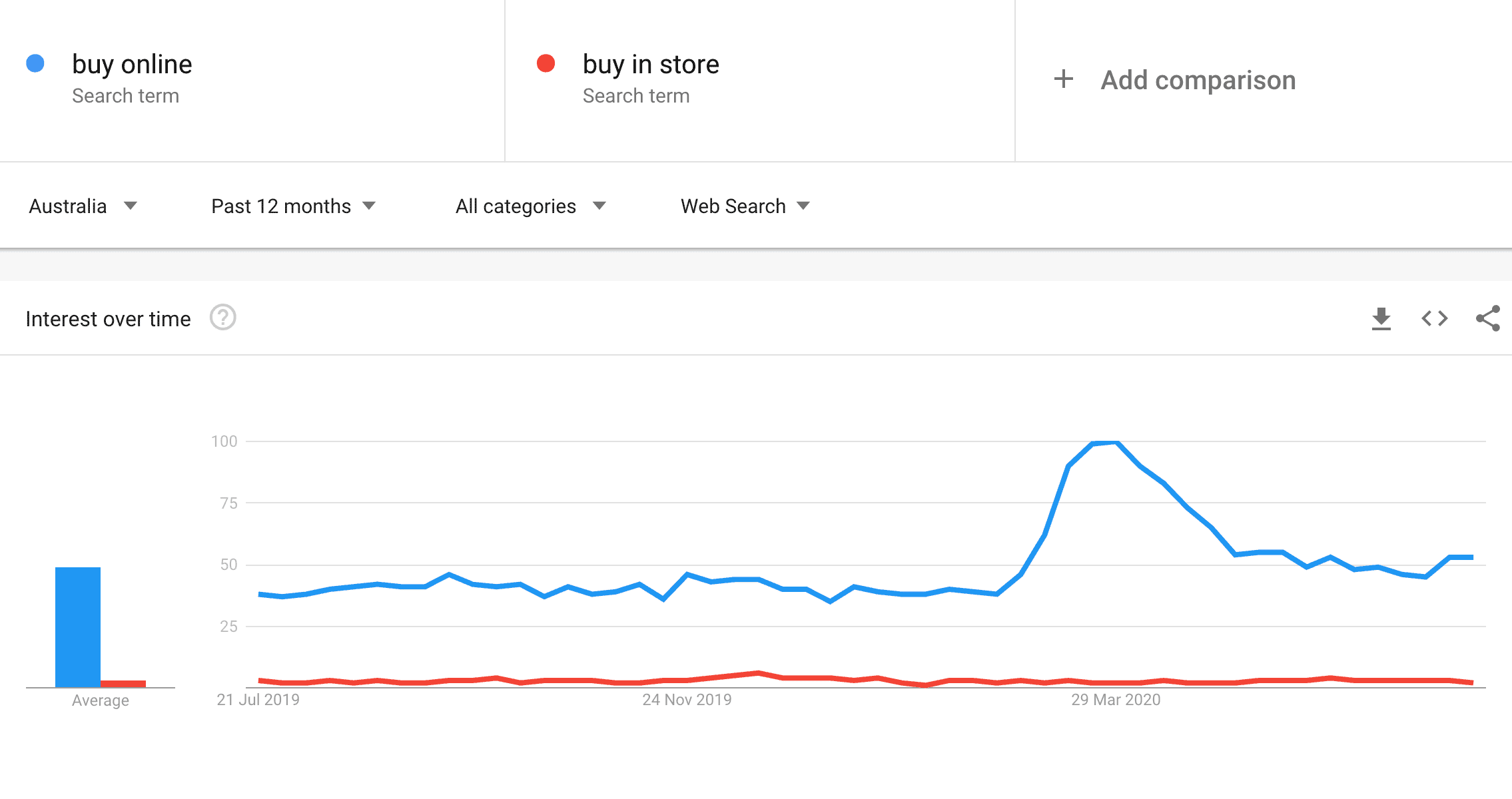Expand the Past 12 months time range
The image size is (1512, 799).
coord(293,206)
